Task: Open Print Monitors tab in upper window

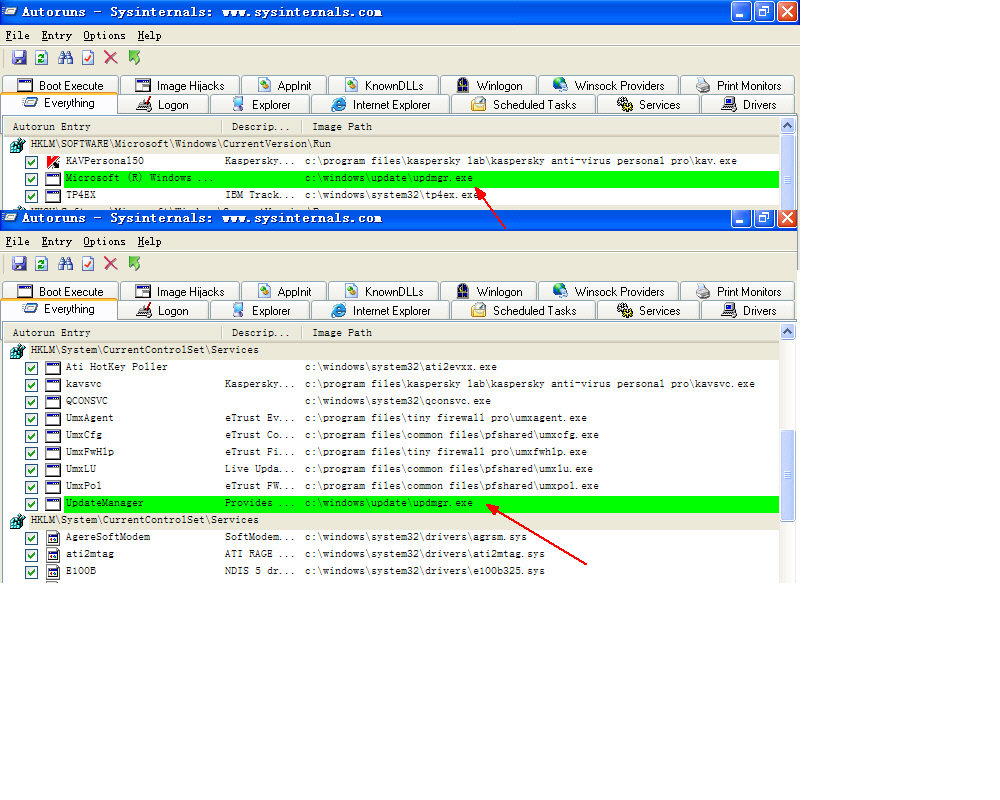Action: click(x=739, y=85)
